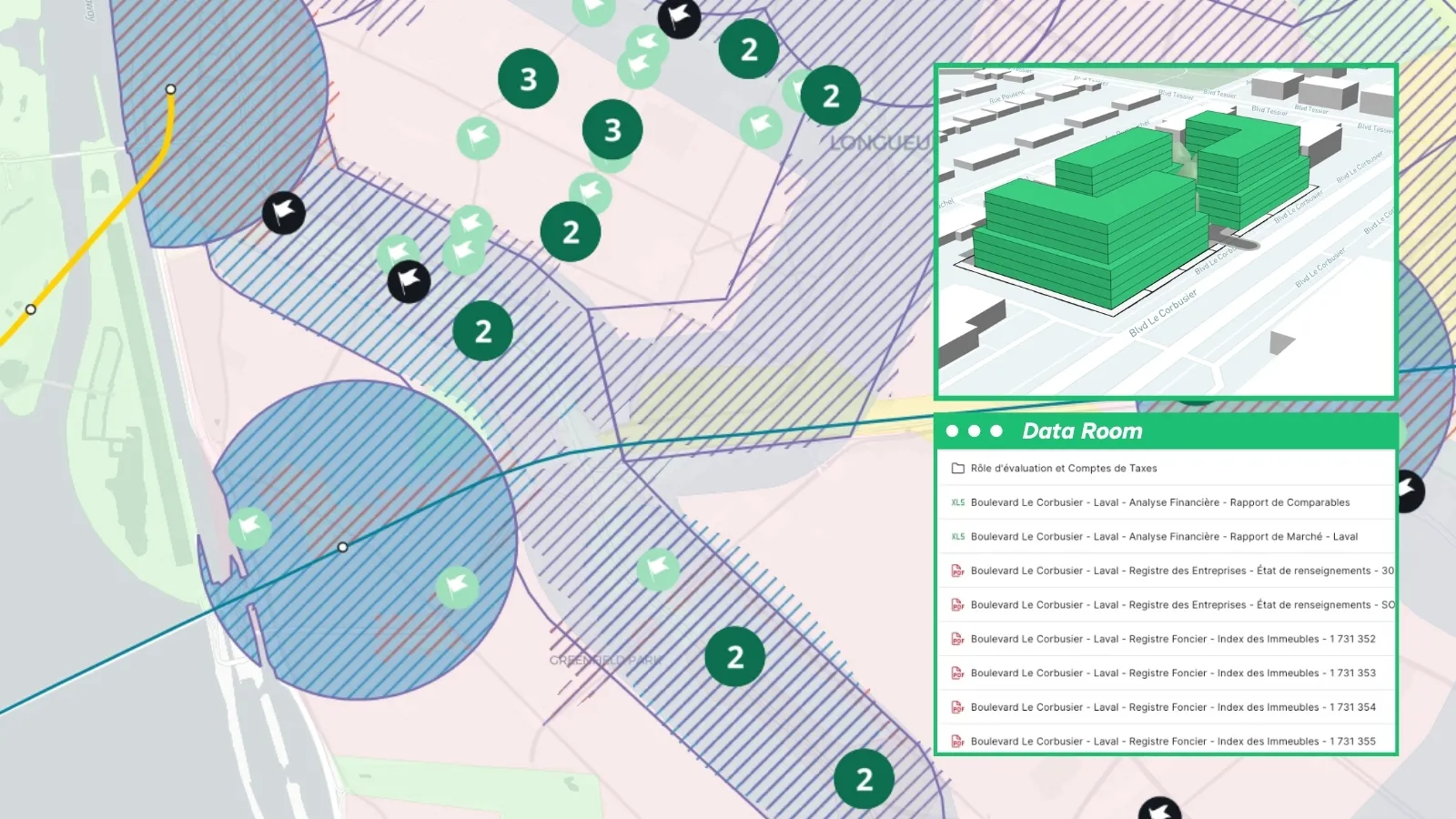Select black flag marker touching the yellow-line circle
1456x819 pixels.
[x=284, y=213]
